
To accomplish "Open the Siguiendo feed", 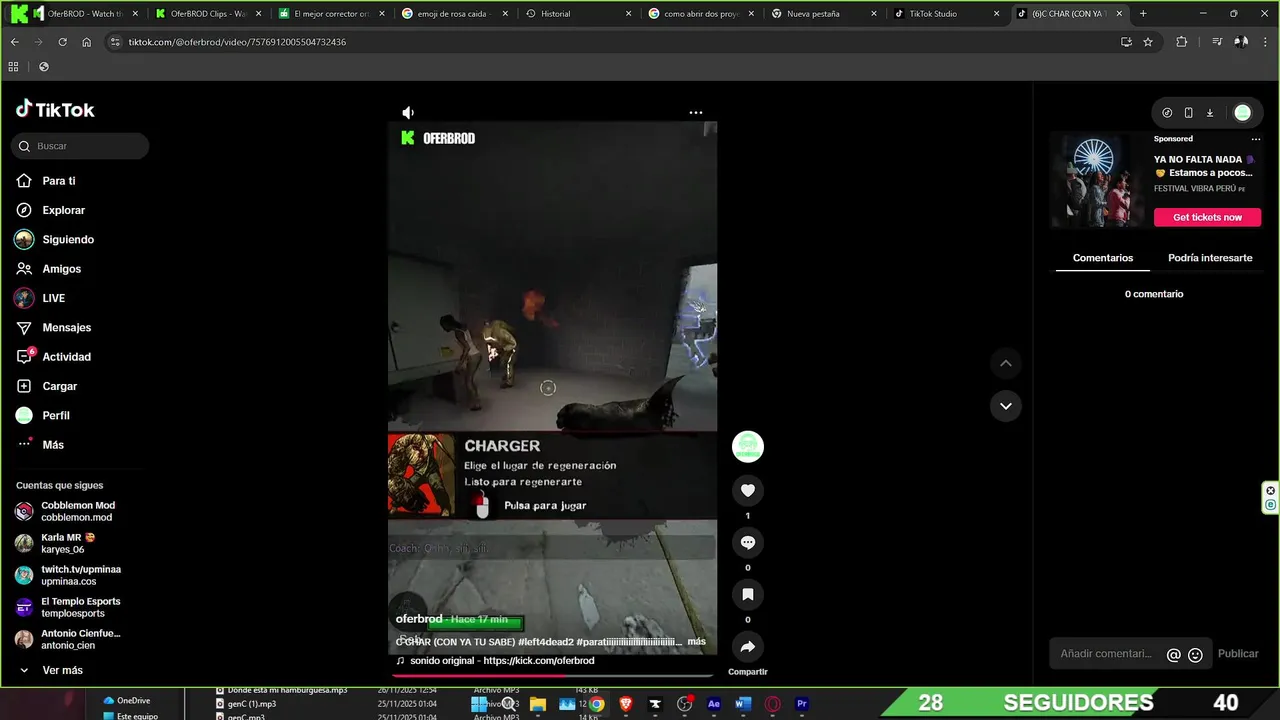I will (x=68, y=240).
